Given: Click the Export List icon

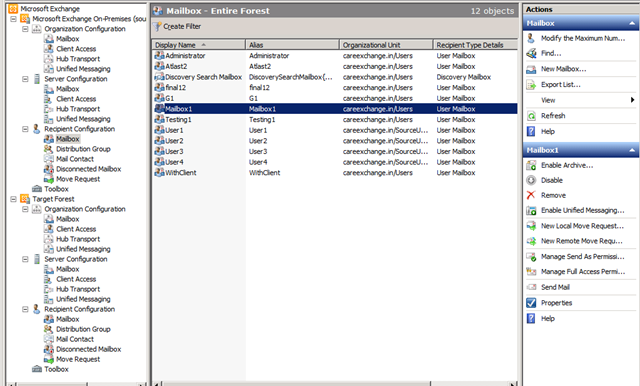Looking at the screenshot, I should point(531,84).
